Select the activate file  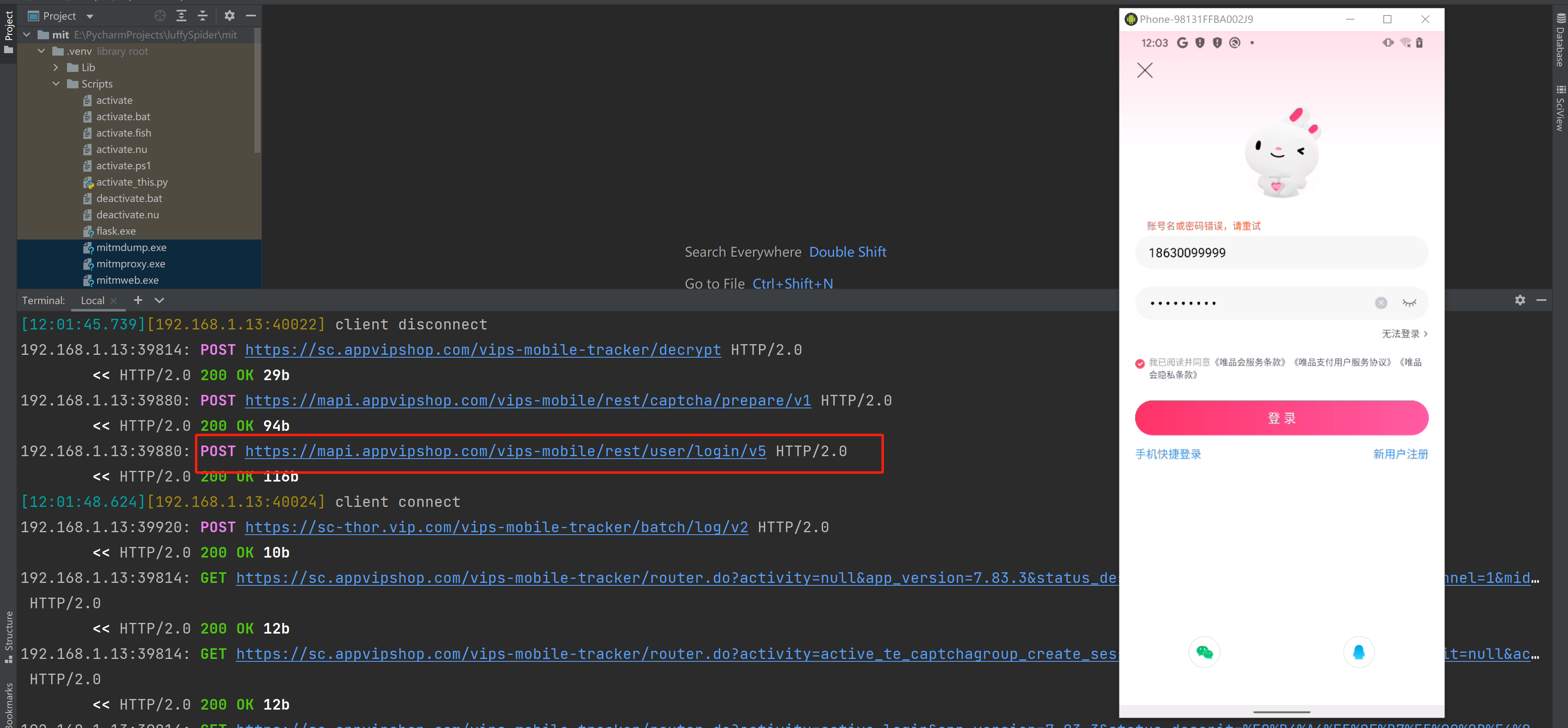(x=114, y=101)
